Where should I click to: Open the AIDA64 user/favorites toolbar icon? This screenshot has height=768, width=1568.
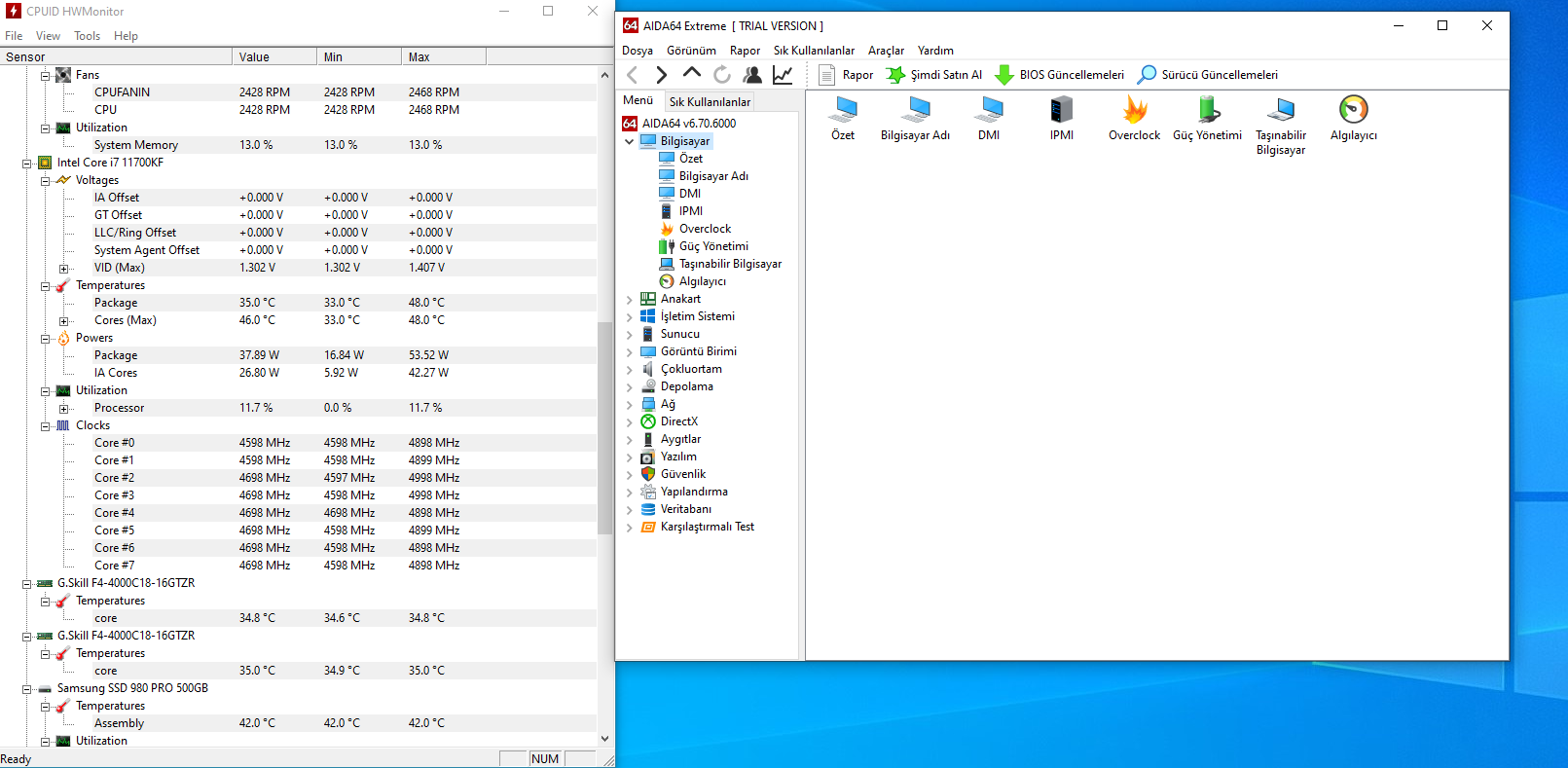pos(751,75)
